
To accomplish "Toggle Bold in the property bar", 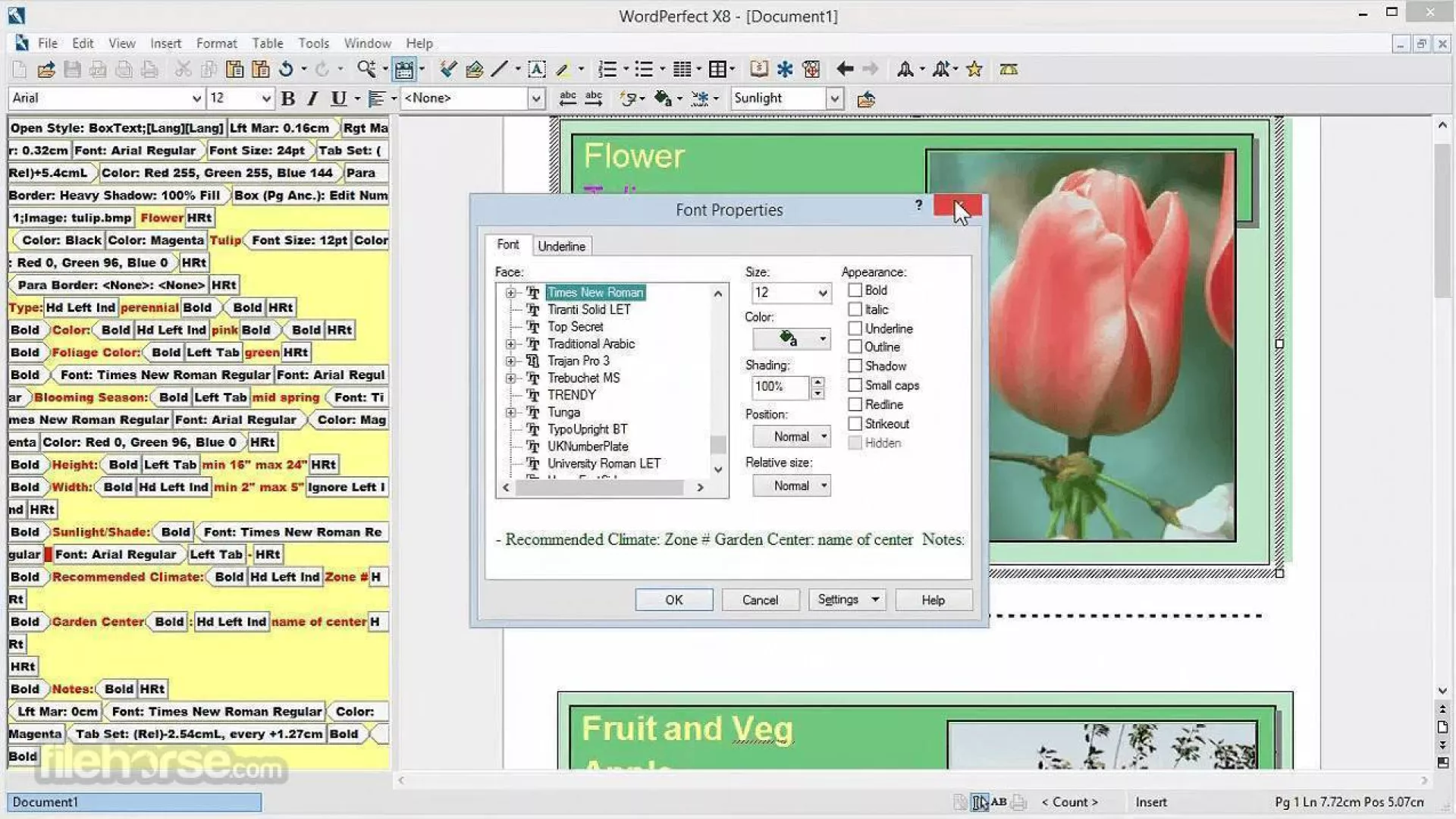I will coord(287,99).
